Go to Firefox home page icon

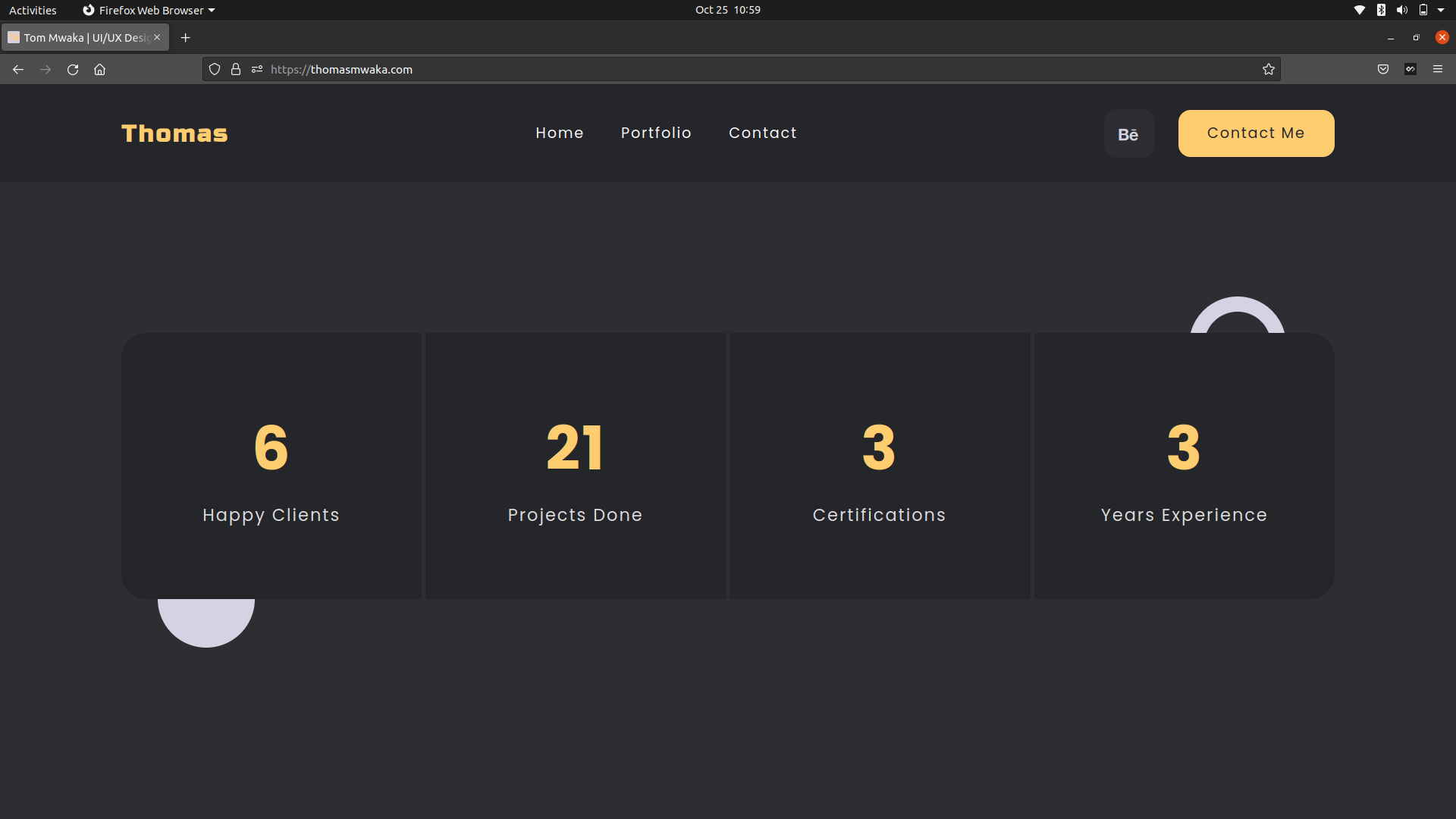(x=99, y=70)
